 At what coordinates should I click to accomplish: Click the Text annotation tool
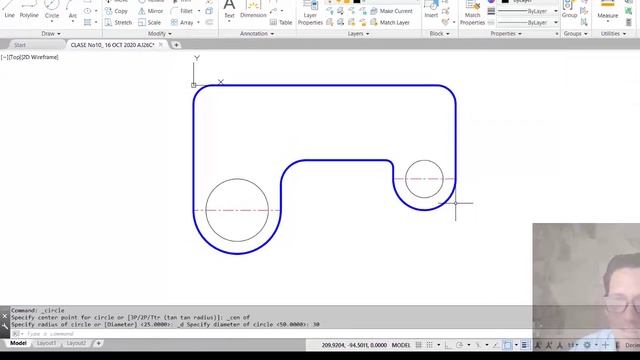point(229,10)
